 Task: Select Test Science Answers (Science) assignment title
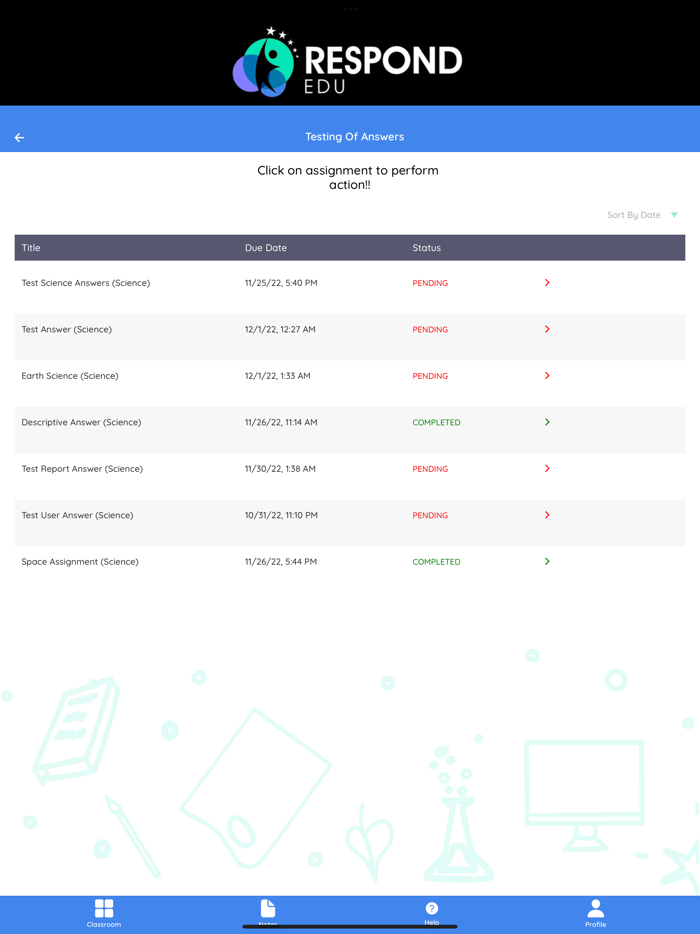(86, 283)
